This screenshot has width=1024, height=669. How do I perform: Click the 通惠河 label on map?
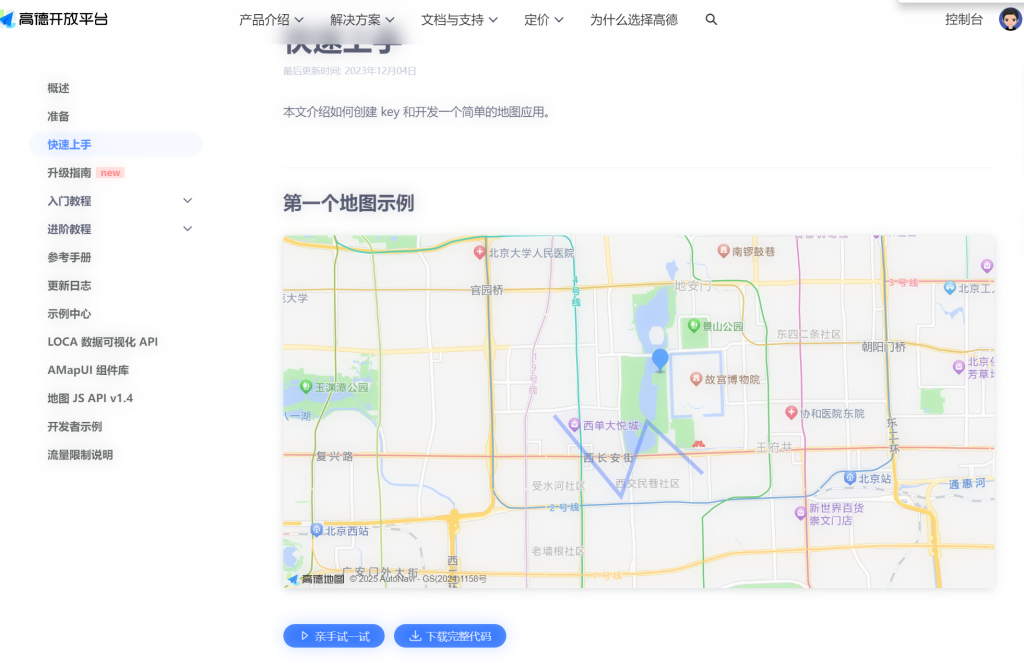click(967, 483)
